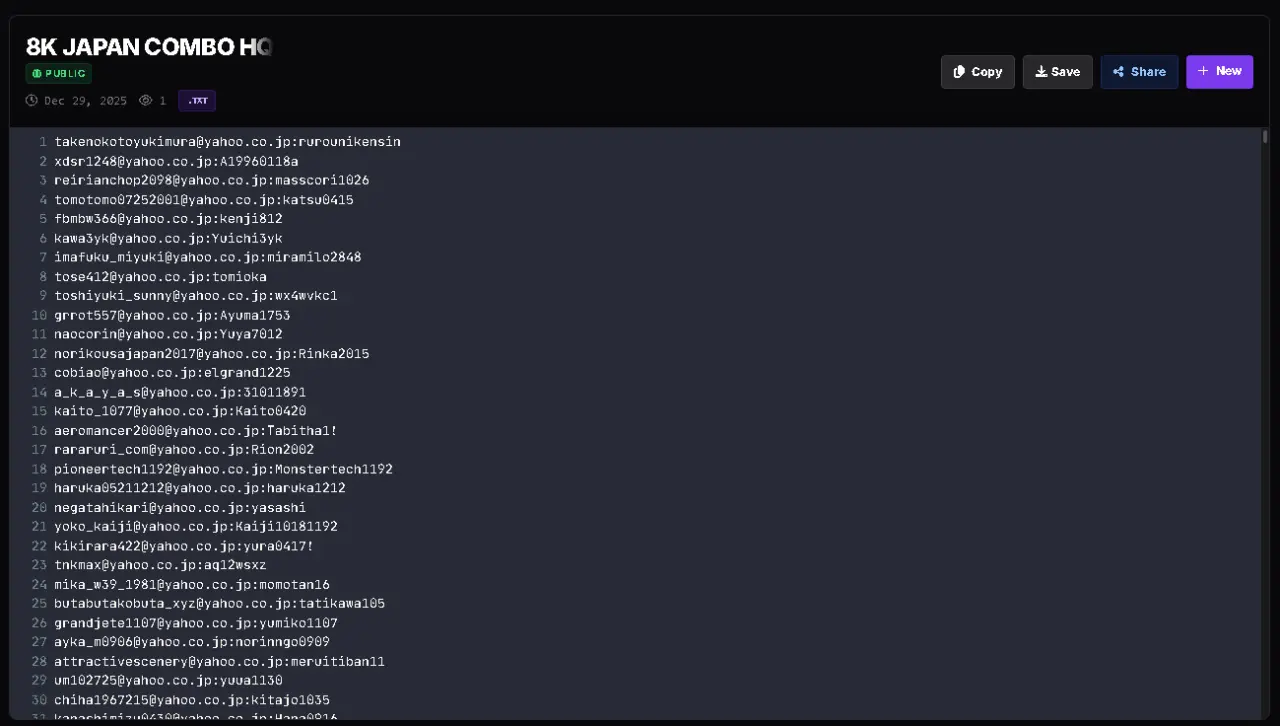This screenshot has width=1280, height=726.
Task: Place the cursor in the text on line 12
Action: click(212, 354)
